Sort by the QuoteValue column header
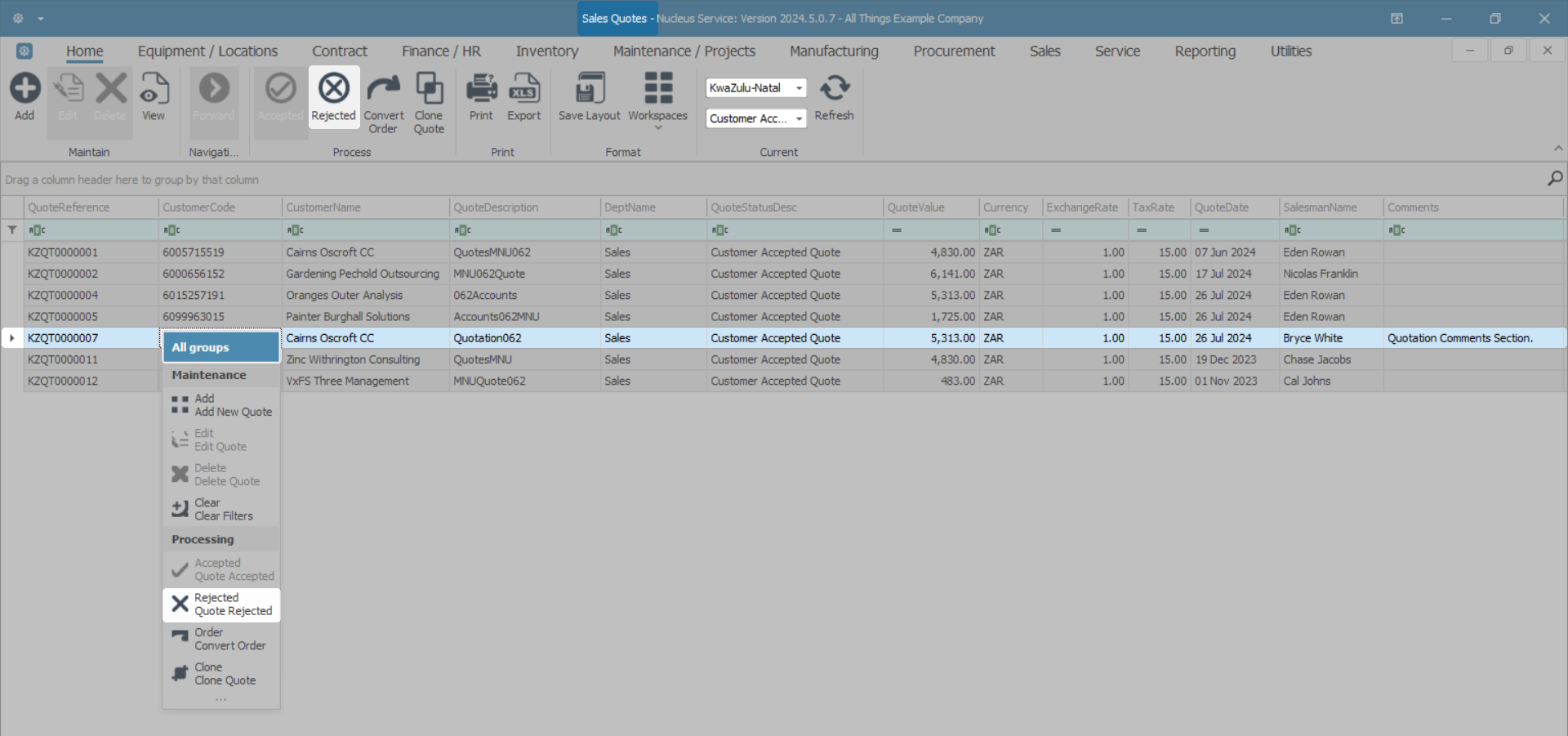Image resolution: width=1568 pixels, height=736 pixels. click(932, 207)
